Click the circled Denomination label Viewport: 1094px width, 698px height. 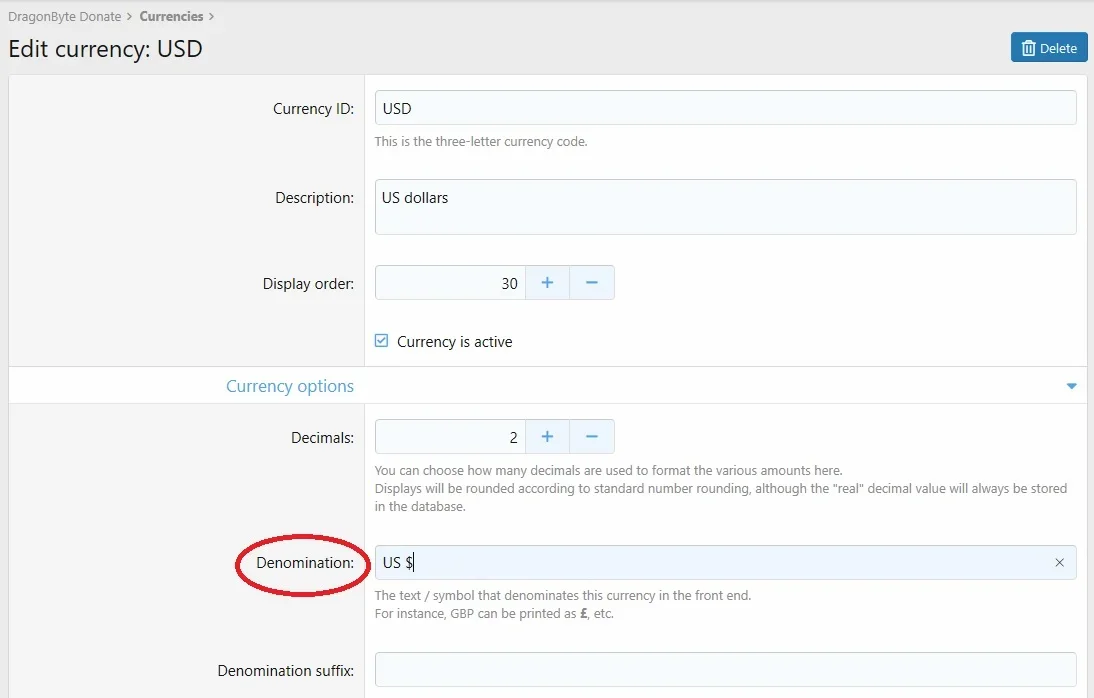point(304,563)
